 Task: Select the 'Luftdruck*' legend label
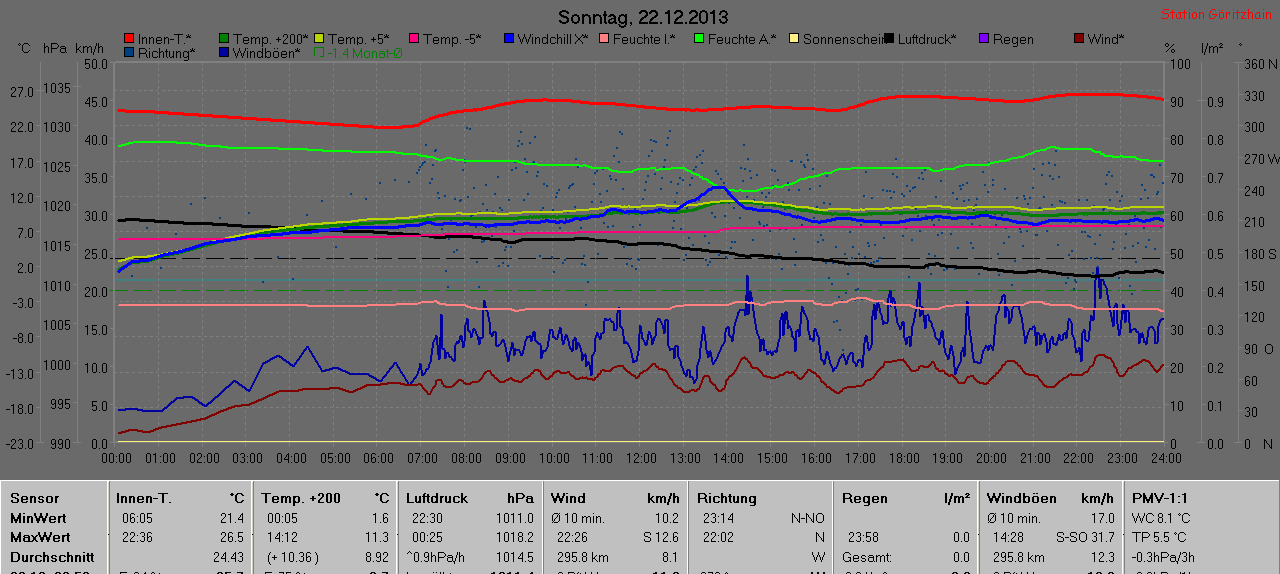926,39
